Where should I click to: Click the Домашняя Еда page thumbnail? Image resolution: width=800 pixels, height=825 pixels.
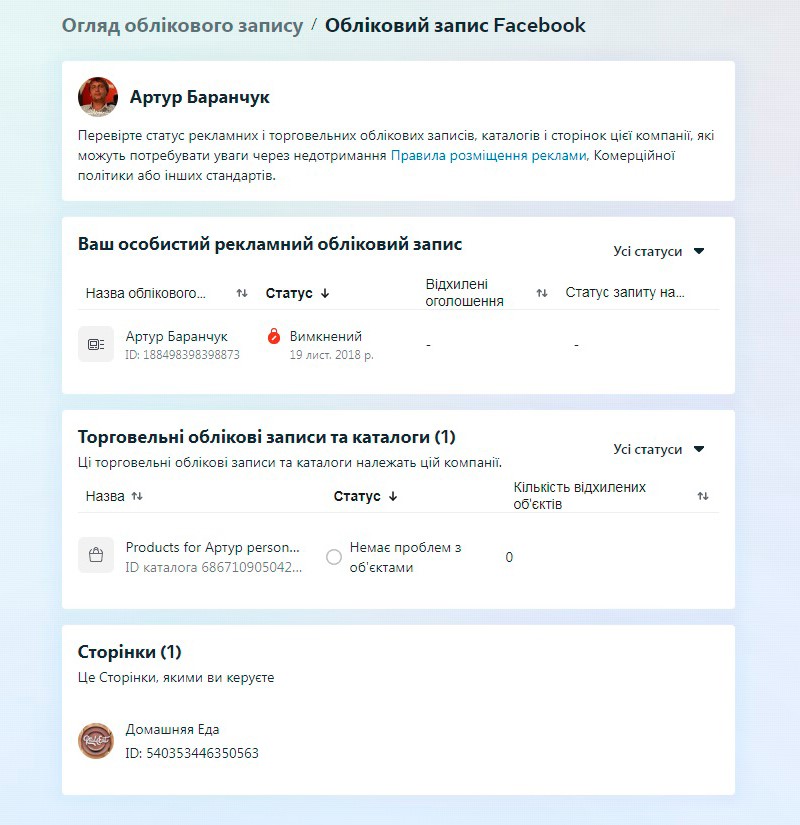click(x=95, y=737)
